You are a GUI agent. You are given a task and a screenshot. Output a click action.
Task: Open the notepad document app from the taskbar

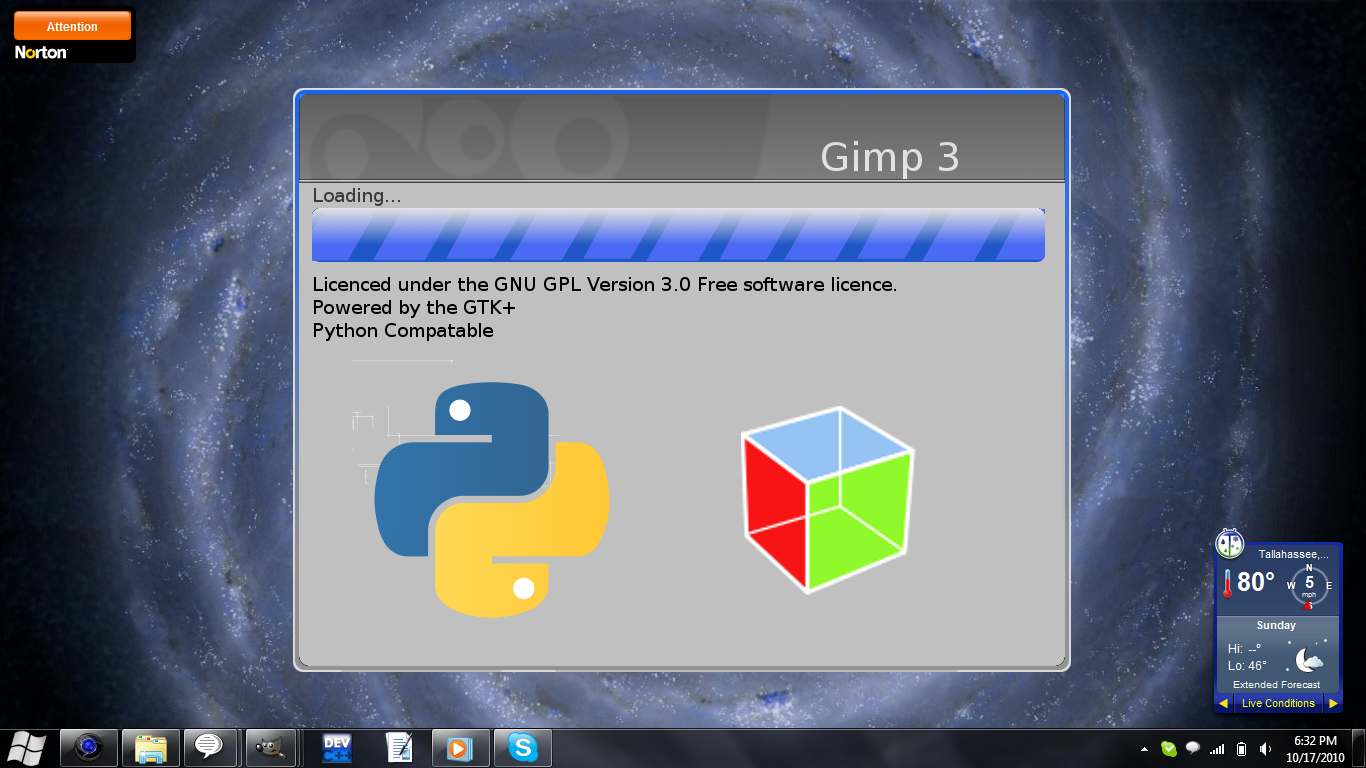[x=398, y=747]
